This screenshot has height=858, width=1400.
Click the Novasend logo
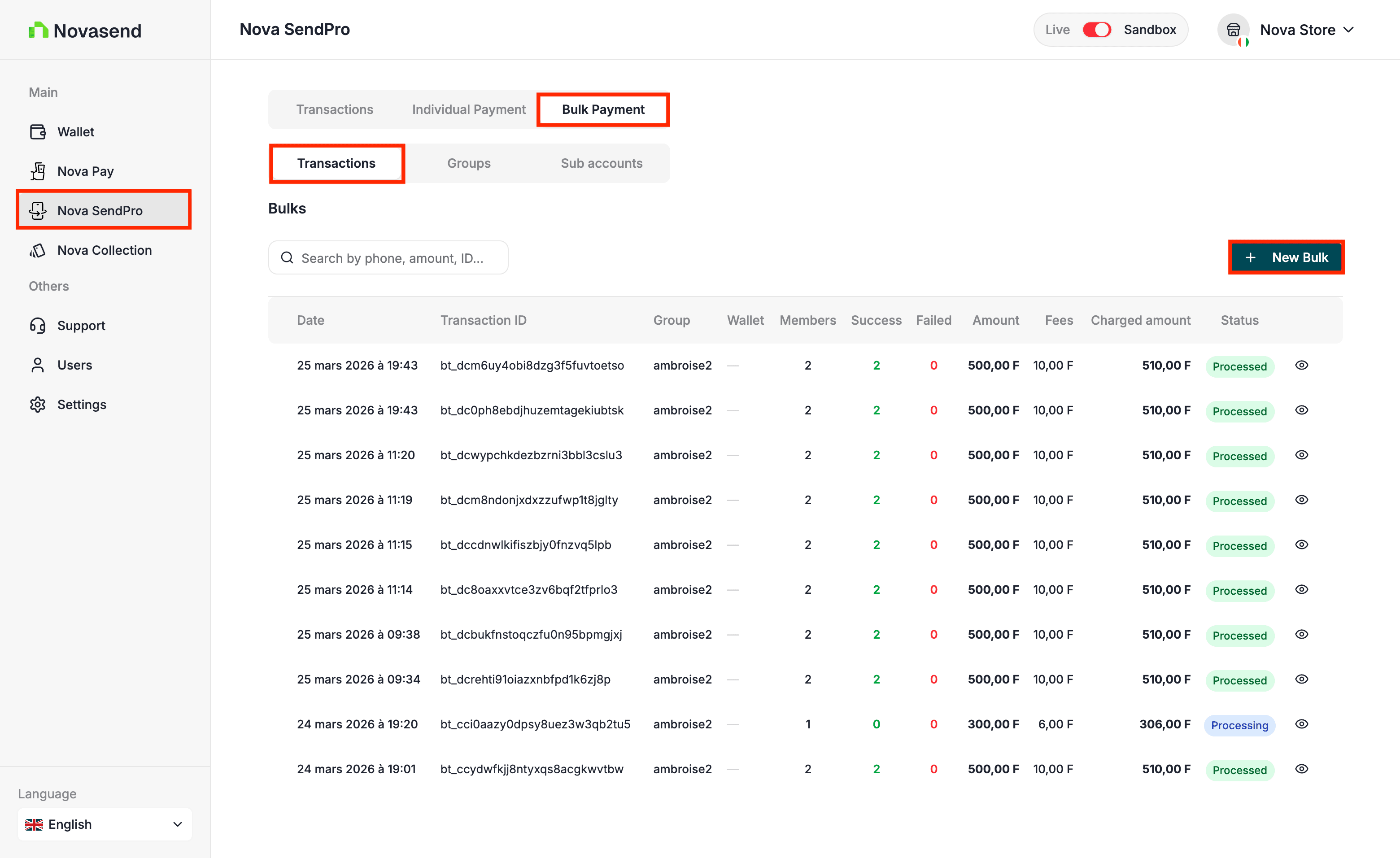pyautogui.click(x=85, y=30)
